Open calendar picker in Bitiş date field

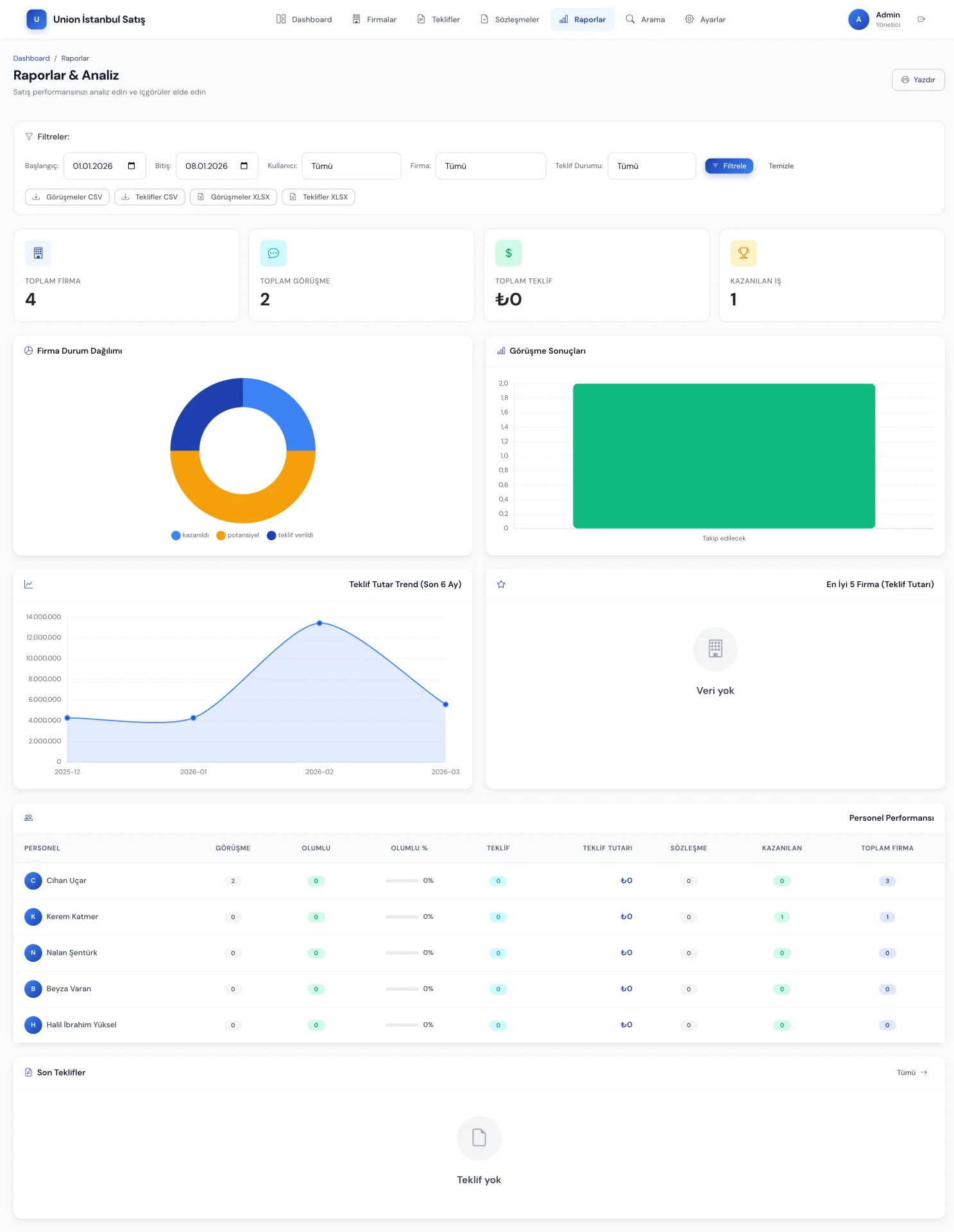tap(244, 166)
